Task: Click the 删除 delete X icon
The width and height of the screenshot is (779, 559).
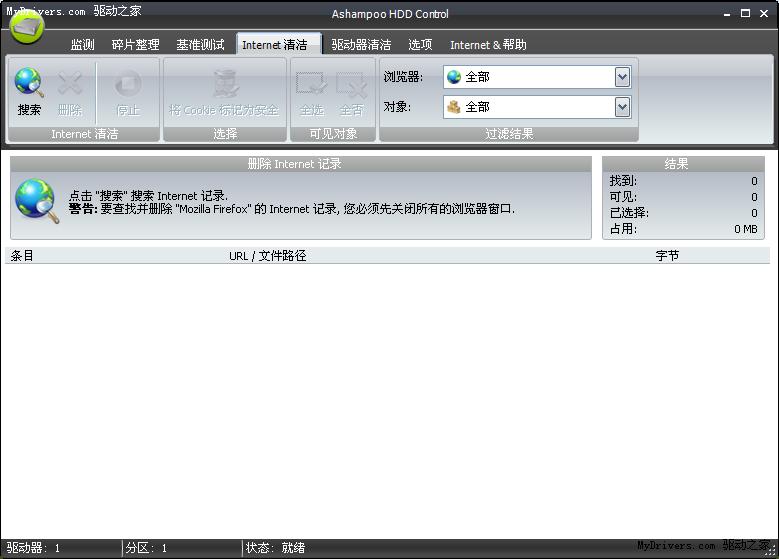Action: (70, 83)
